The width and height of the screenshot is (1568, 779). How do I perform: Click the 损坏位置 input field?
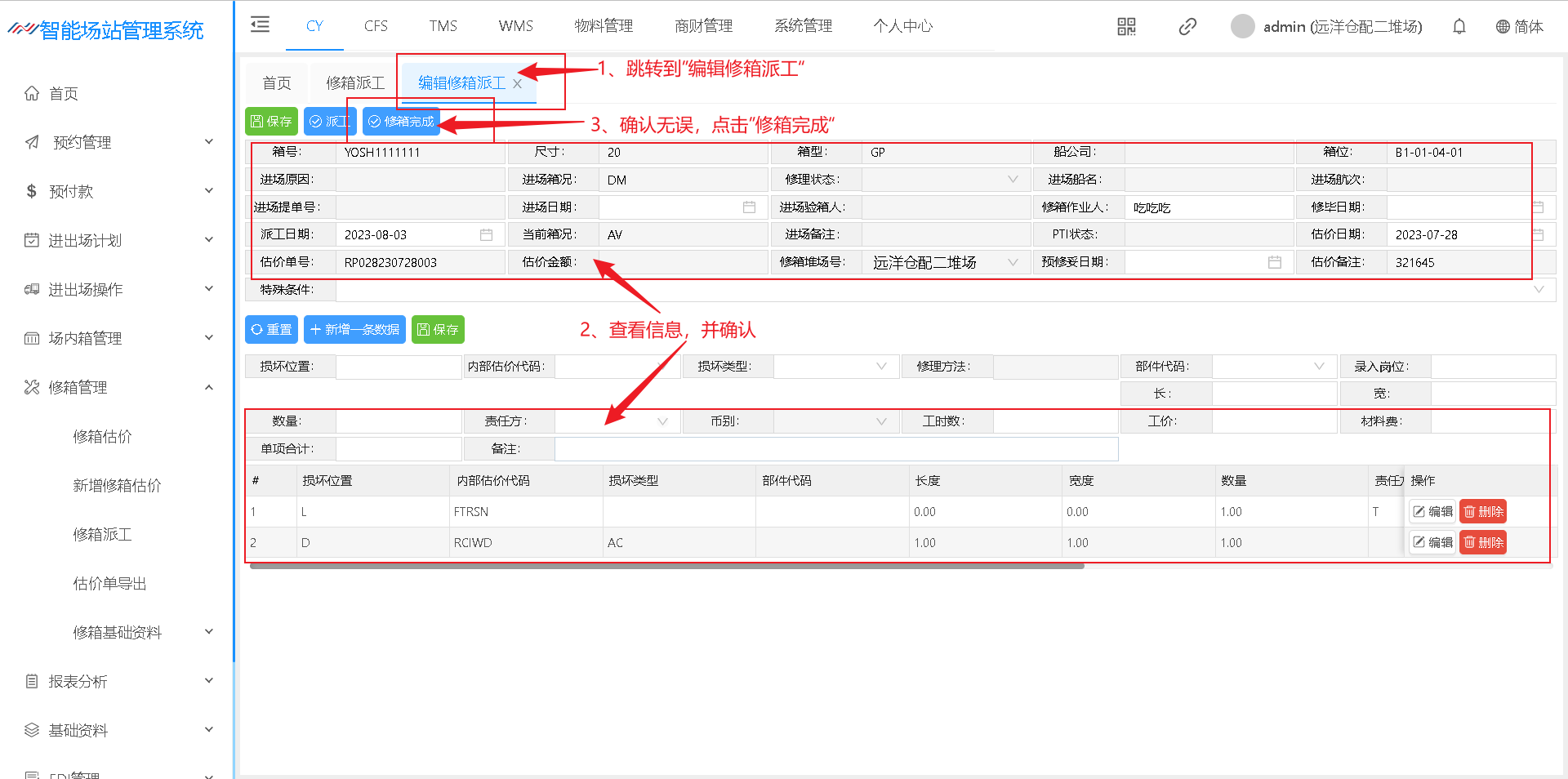coord(398,367)
